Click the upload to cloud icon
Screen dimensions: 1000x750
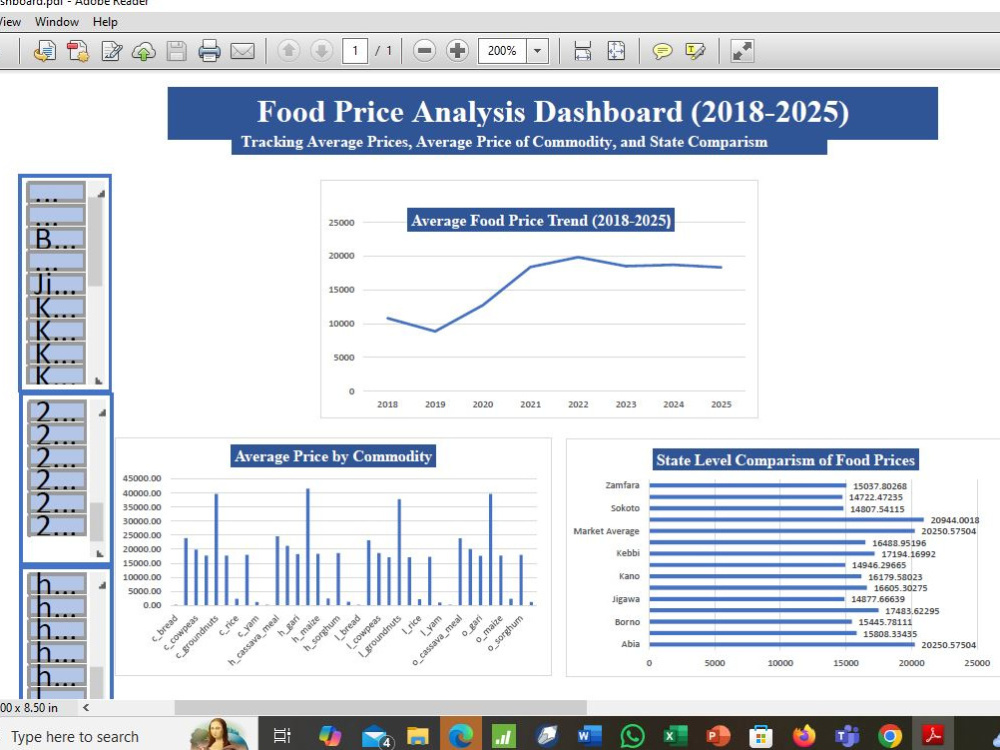pos(144,50)
